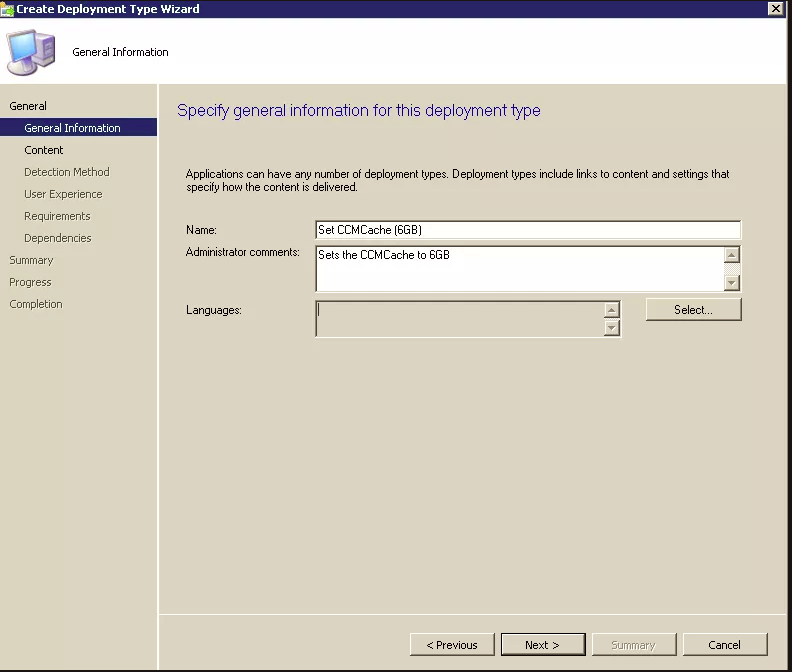Select the Progress step in the sidebar

(30, 282)
